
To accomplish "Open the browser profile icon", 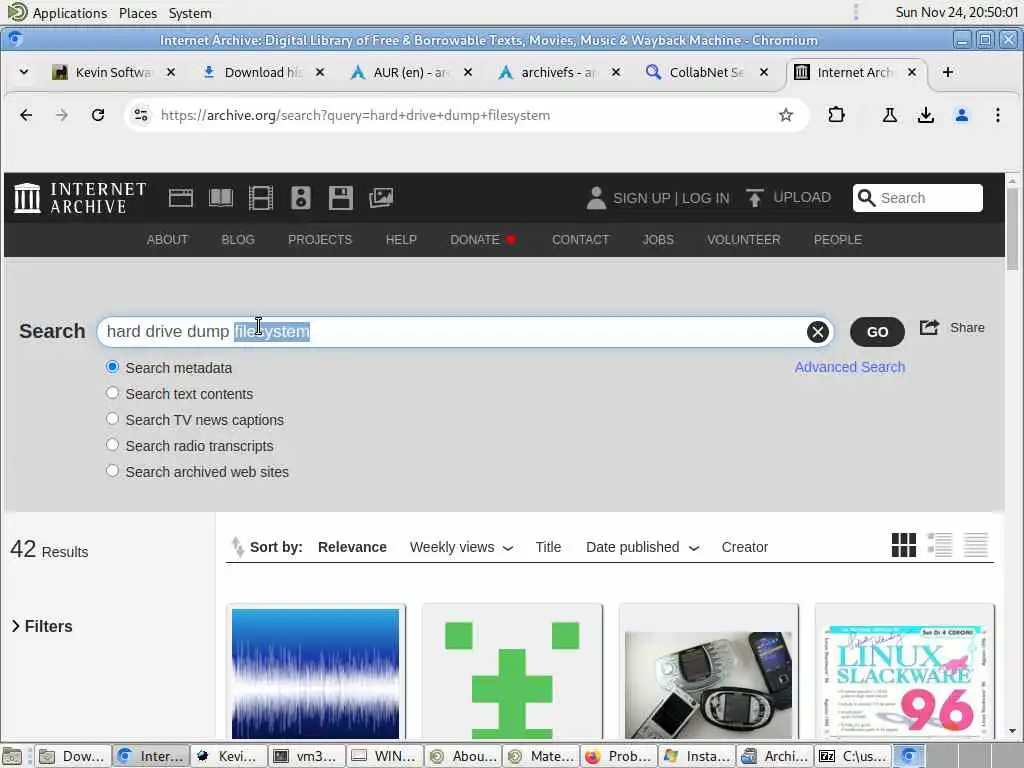I will pos(961,116).
